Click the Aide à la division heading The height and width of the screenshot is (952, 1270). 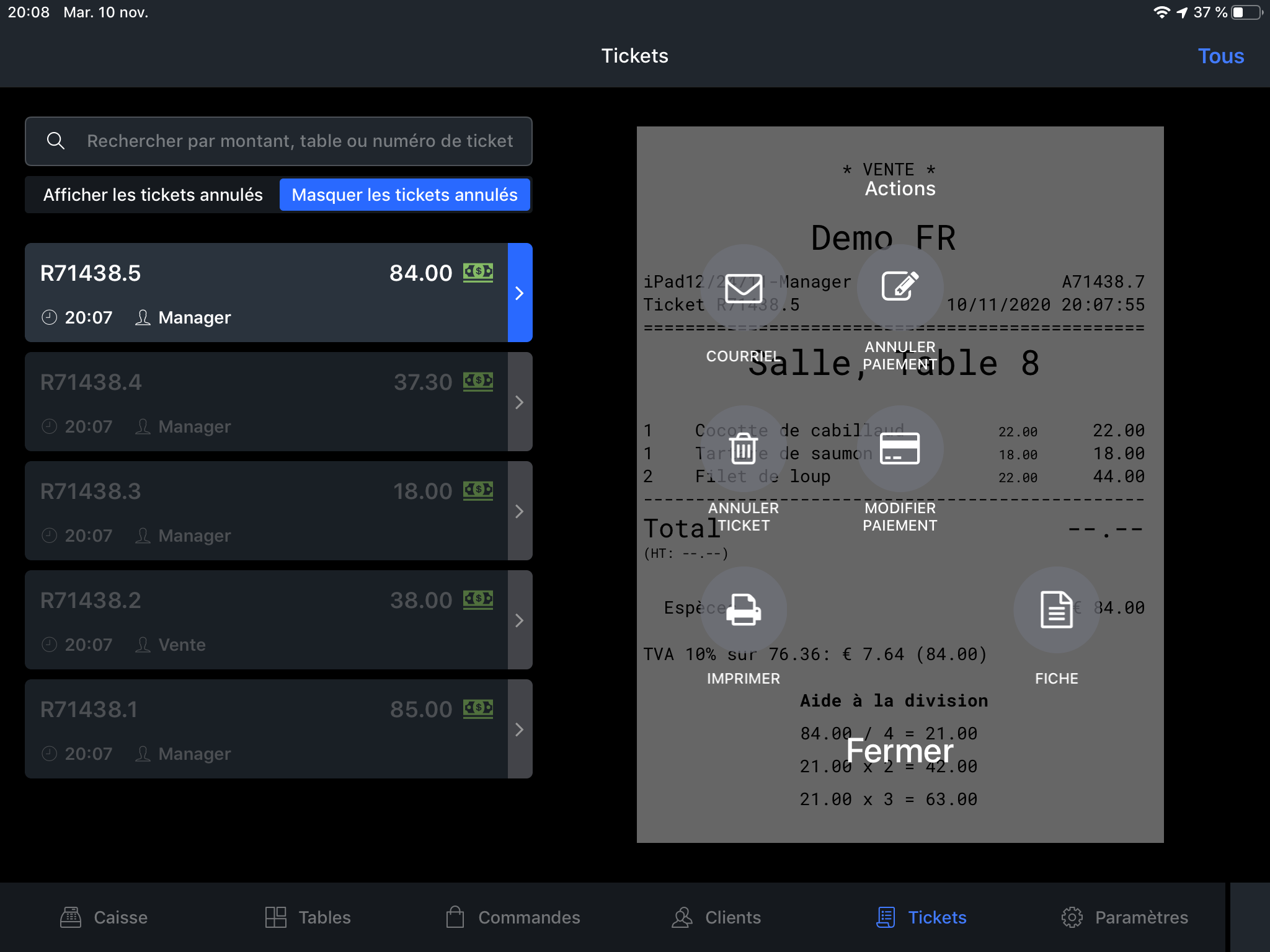[894, 700]
